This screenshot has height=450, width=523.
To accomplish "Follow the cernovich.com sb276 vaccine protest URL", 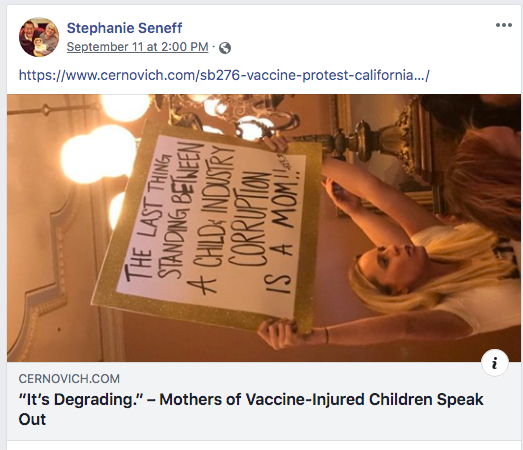I will [x=224, y=75].
